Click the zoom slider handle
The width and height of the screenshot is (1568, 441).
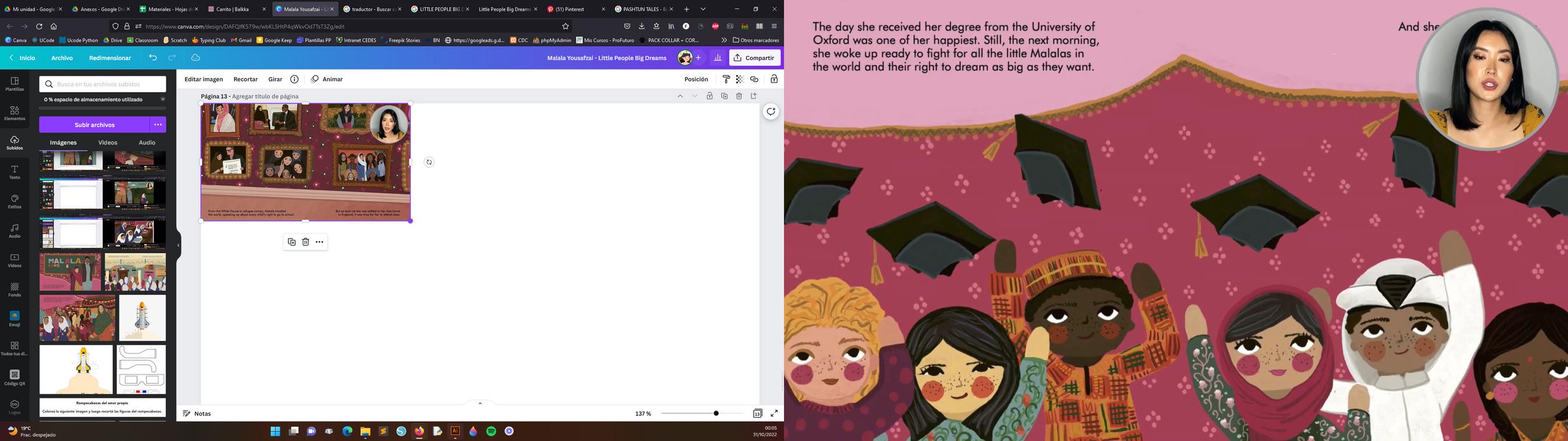coord(716,414)
